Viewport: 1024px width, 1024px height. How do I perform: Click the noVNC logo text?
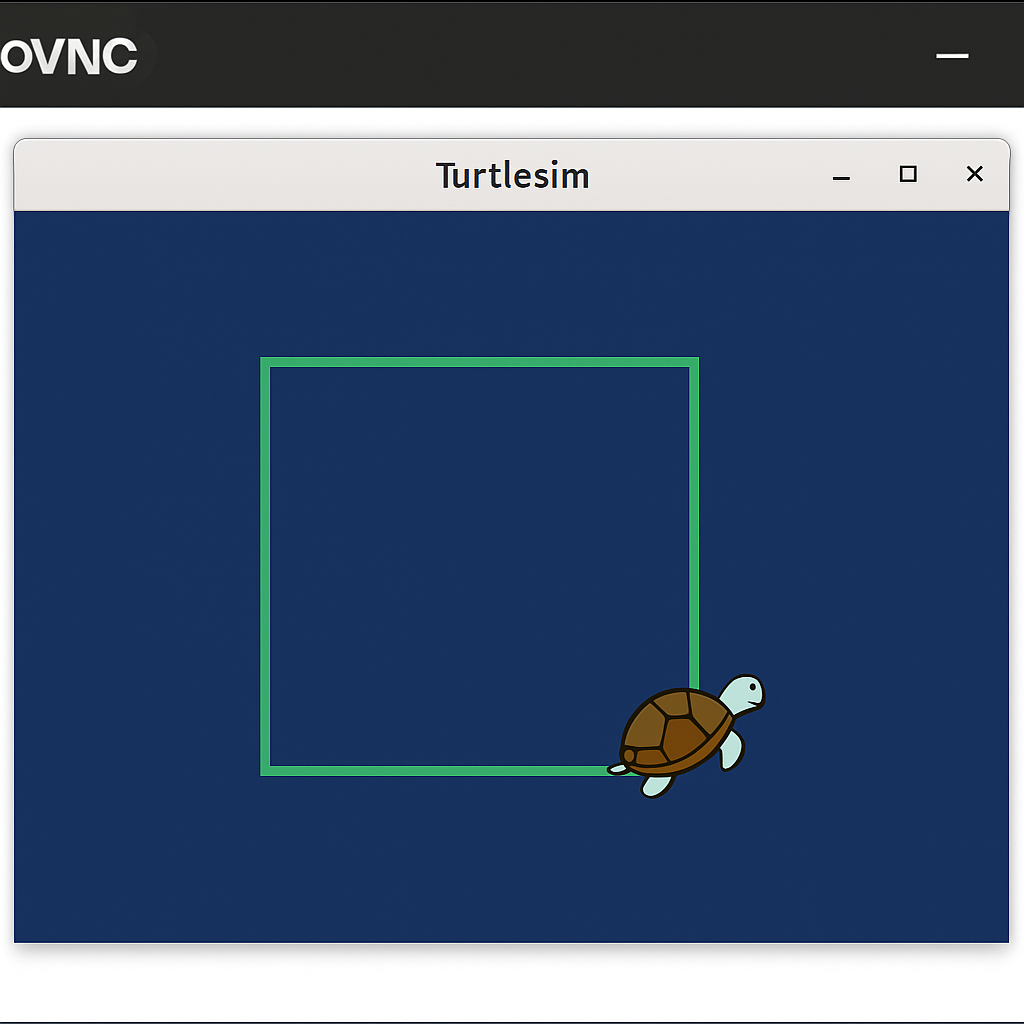coord(69,56)
